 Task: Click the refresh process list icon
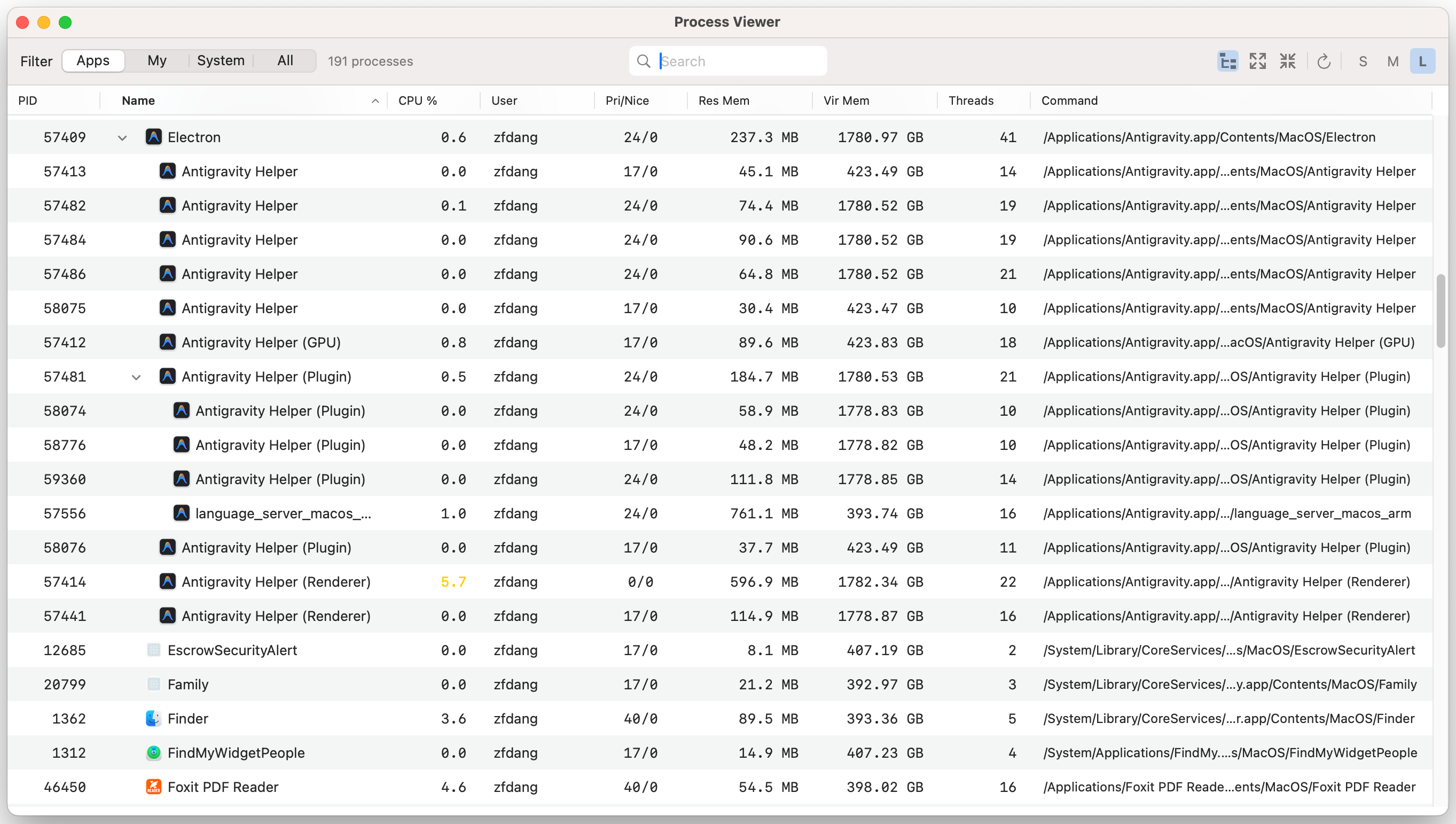1324,61
